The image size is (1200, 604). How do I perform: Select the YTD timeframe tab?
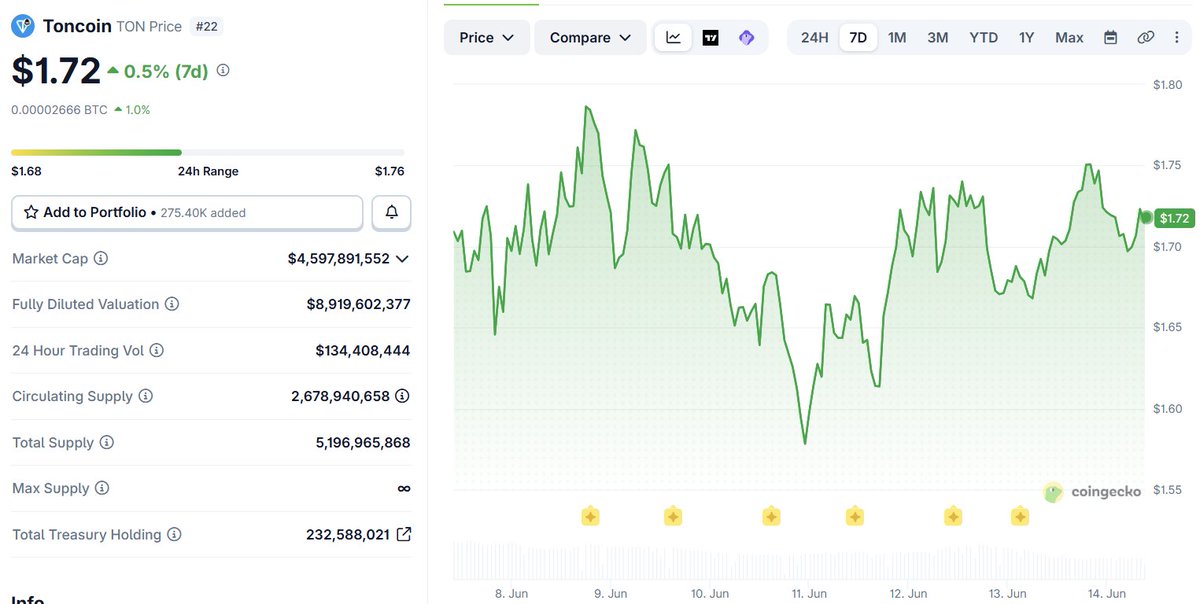pyautogui.click(x=983, y=37)
